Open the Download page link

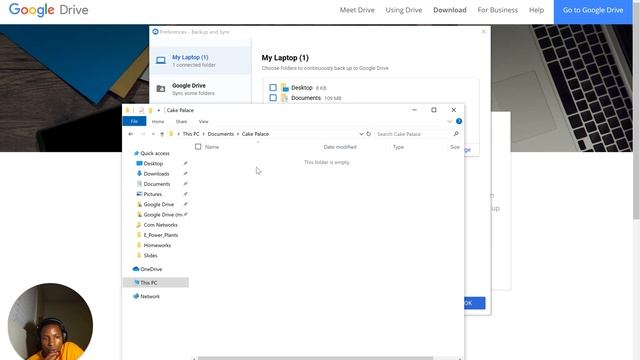click(x=450, y=10)
